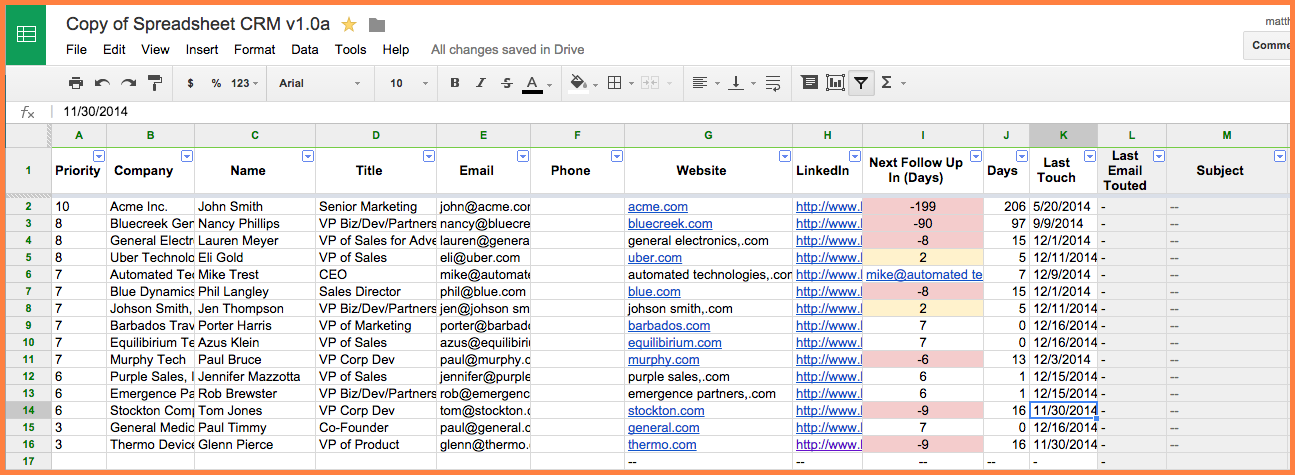Open the thermo.com link
The image size is (1295, 475).
click(662, 444)
